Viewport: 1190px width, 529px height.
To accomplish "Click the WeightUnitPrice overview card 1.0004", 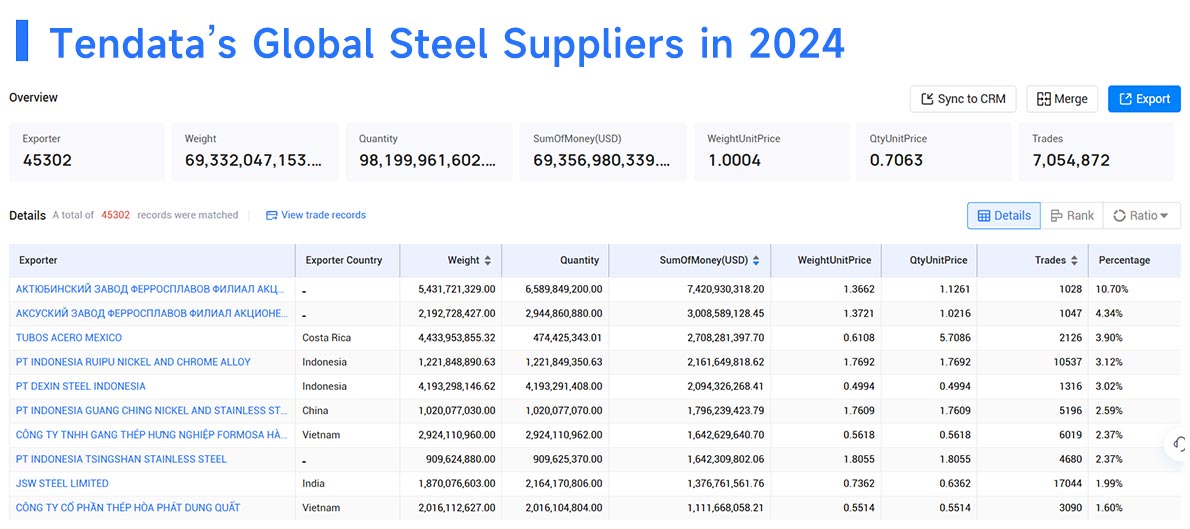I will coord(771,152).
